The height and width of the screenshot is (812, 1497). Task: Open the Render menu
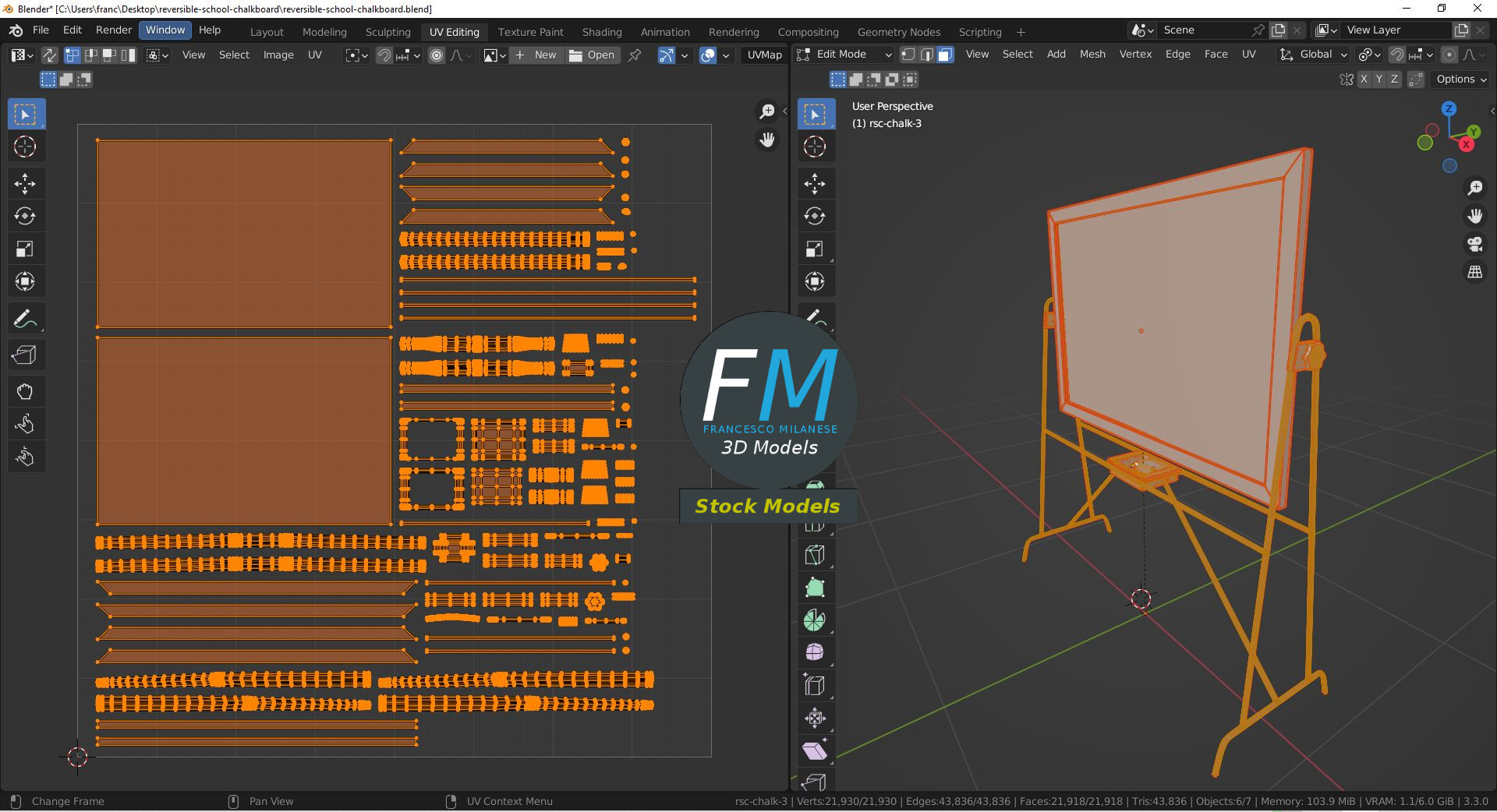click(114, 30)
